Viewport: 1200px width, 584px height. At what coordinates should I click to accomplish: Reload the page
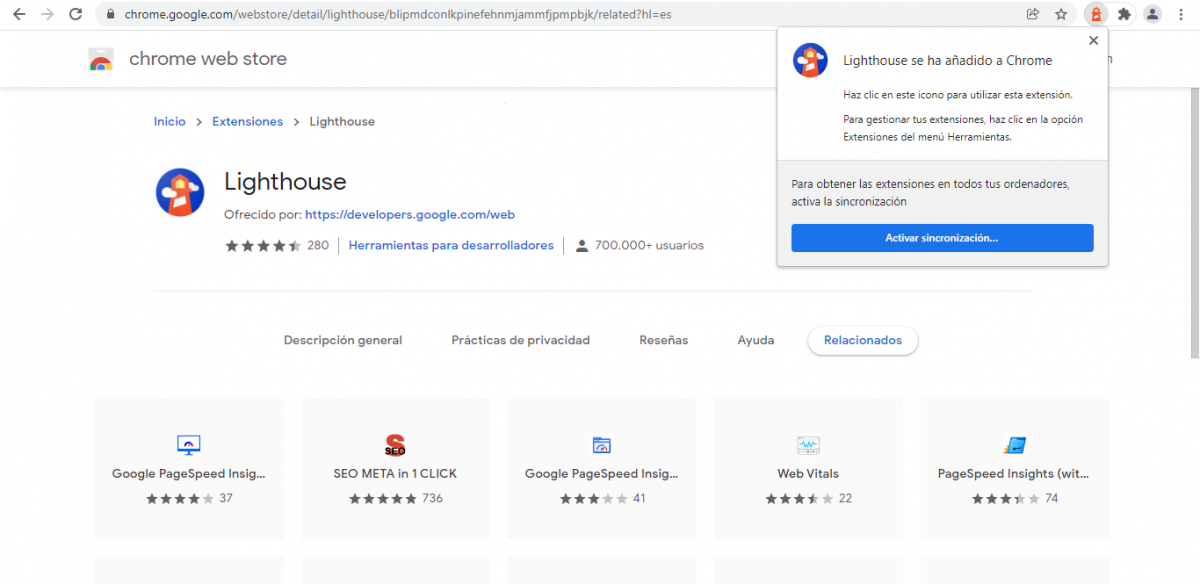pos(75,14)
